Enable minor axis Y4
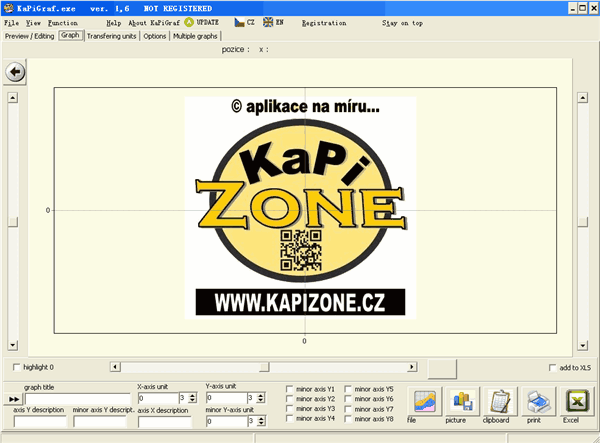Screen dimensions: 600x443 tap(290, 419)
